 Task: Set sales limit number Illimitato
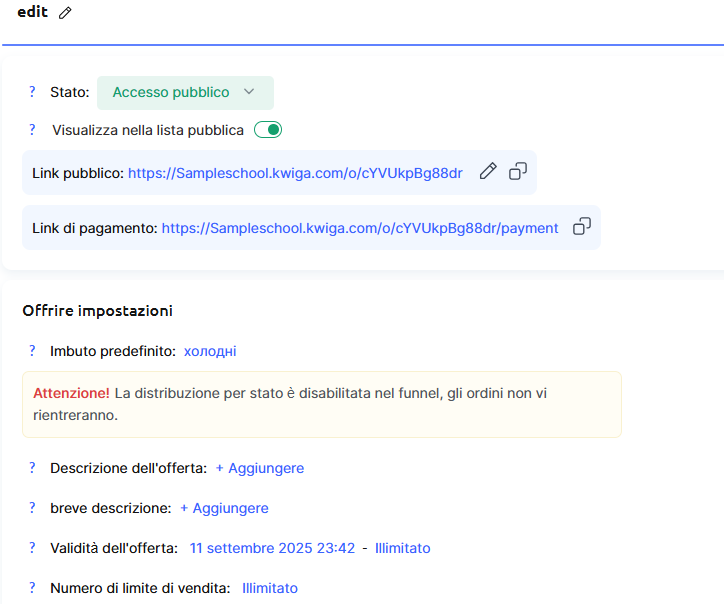[270, 588]
